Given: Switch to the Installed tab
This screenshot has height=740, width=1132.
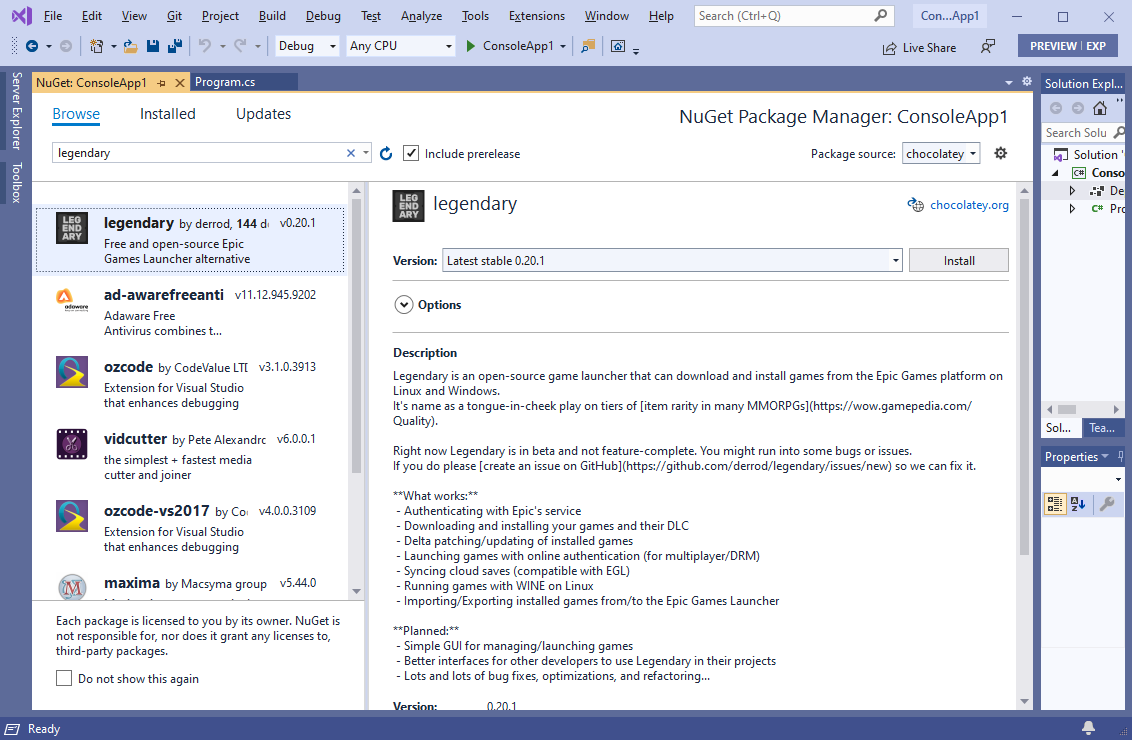Looking at the screenshot, I should [x=167, y=114].
